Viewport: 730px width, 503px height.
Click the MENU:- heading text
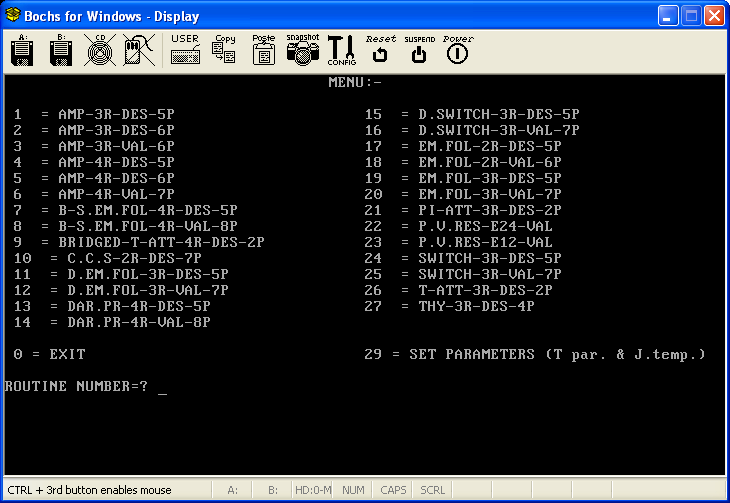click(355, 82)
